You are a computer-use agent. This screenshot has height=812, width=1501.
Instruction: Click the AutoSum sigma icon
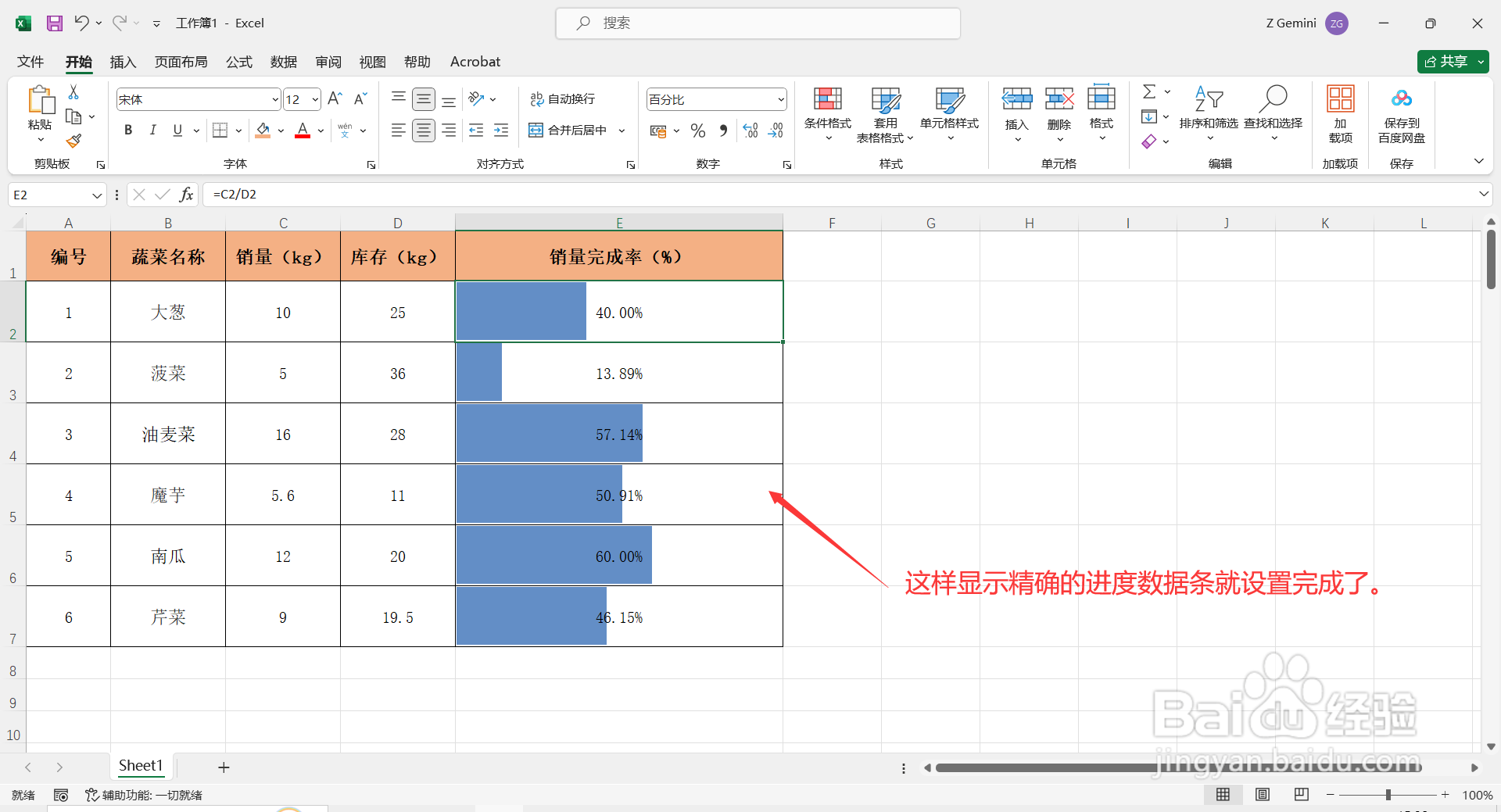pos(1149,91)
